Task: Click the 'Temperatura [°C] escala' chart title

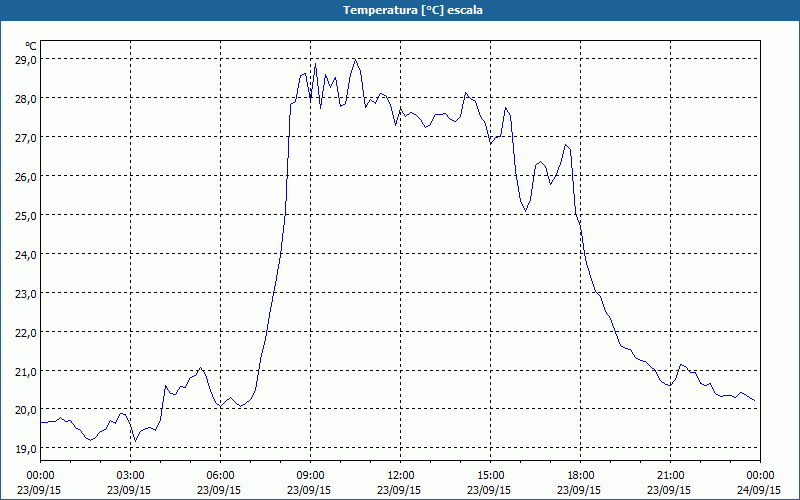Action: pyautogui.click(x=413, y=10)
